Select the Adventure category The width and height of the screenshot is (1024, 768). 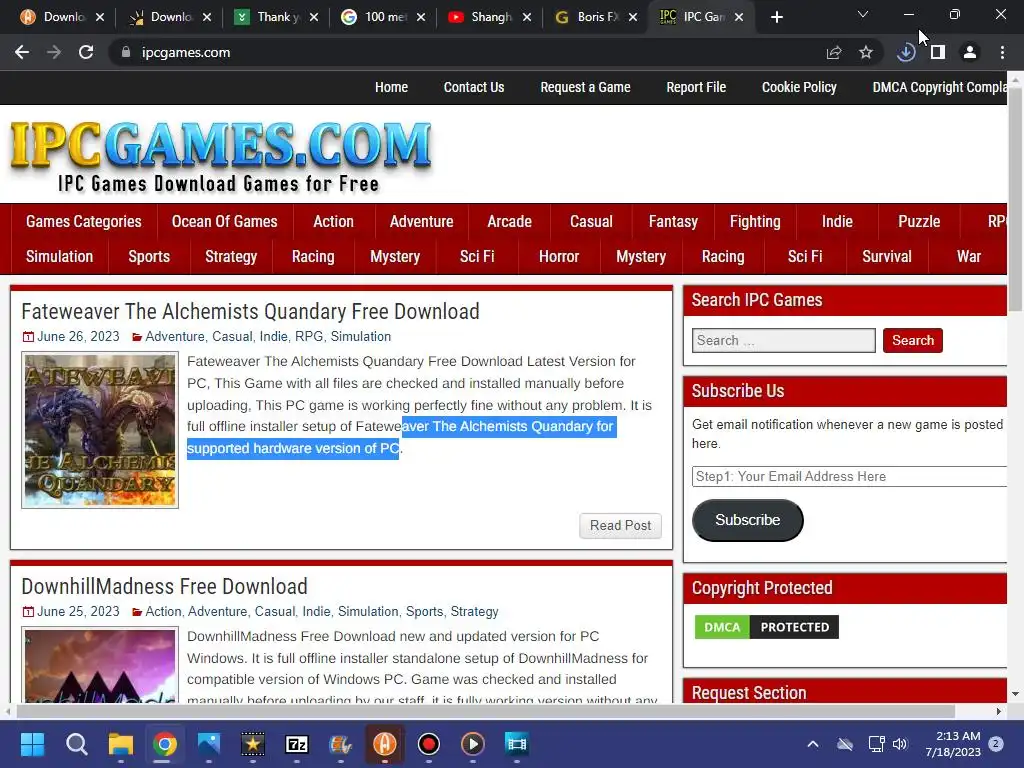421,221
